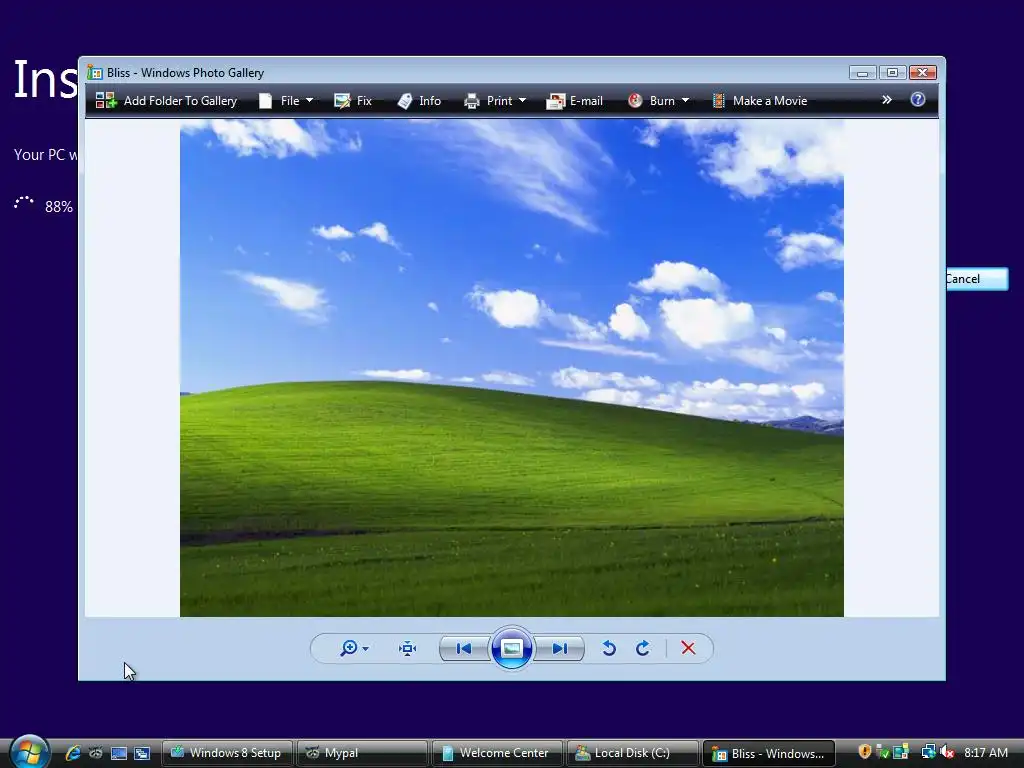The image size is (1024, 768).
Task: Click the 8:17 AM clock
Action: pyautogui.click(x=986, y=752)
